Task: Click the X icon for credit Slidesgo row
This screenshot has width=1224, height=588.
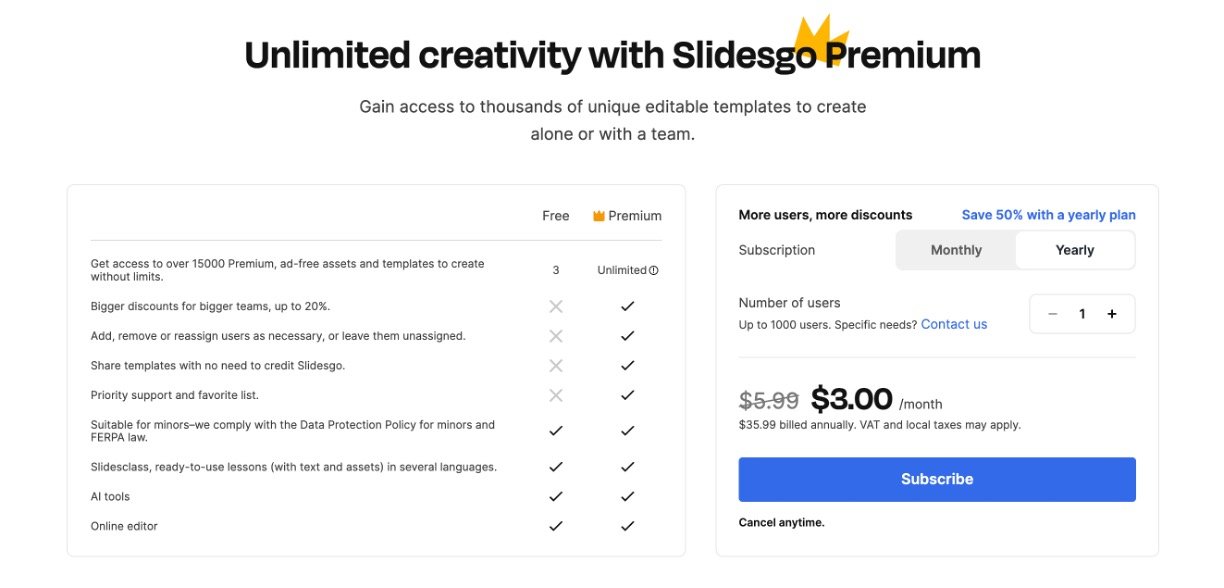Action: pyautogui.click(x=556, y=366)
